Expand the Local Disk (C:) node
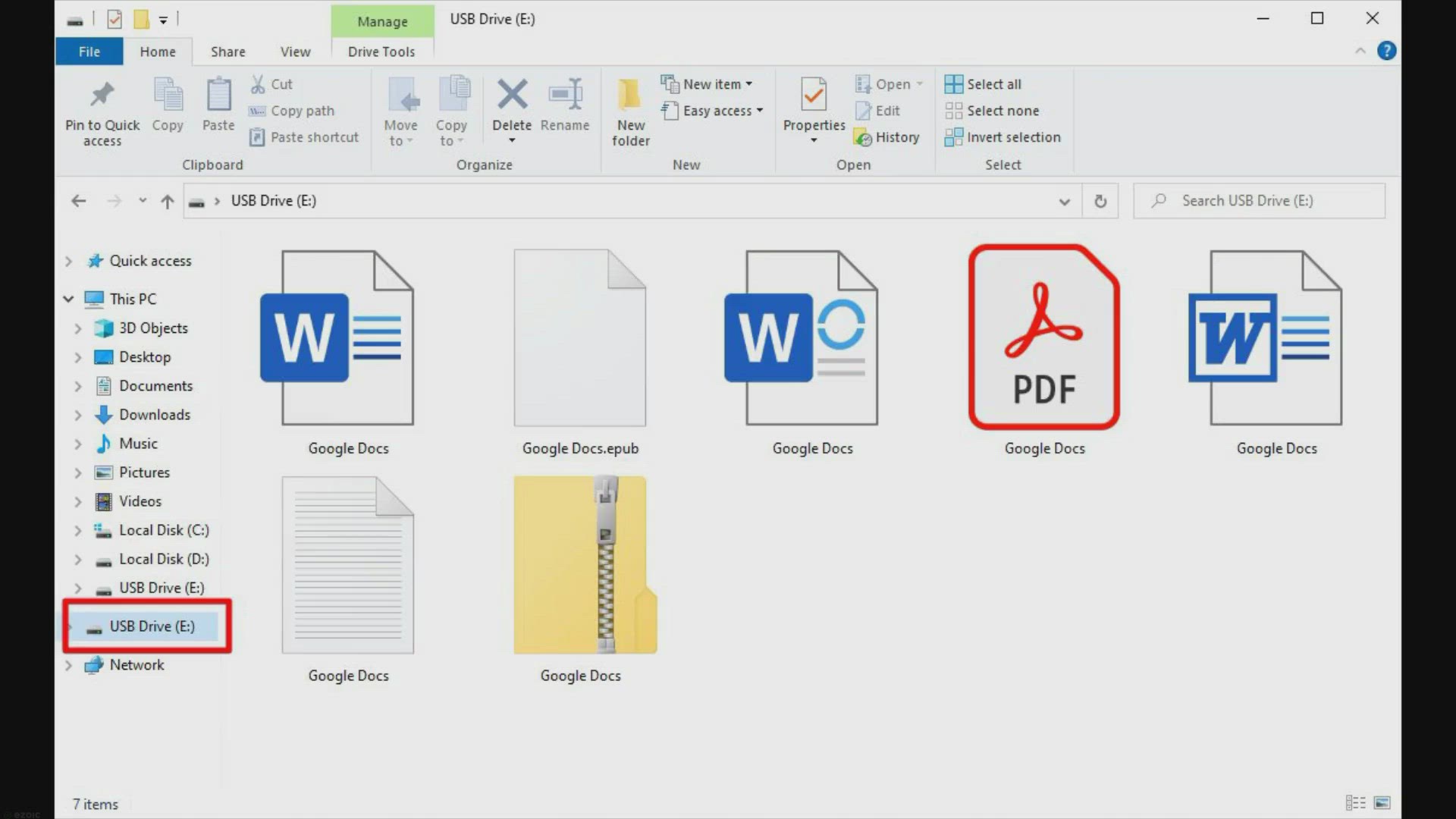This screenshot has width=1456, height=819. pos(77,531)
